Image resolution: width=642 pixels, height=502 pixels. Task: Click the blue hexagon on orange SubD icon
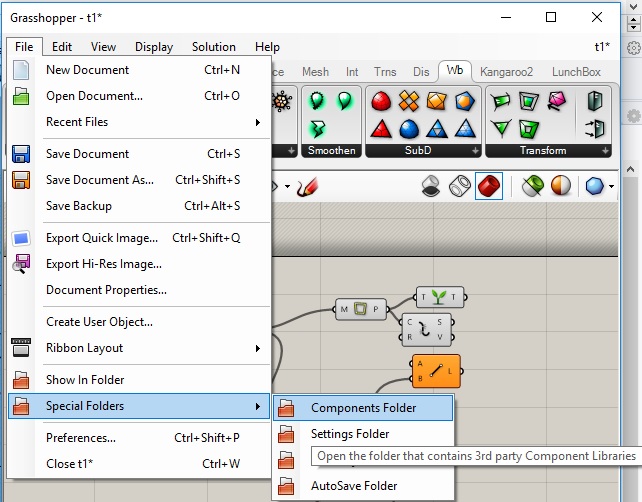465,101
